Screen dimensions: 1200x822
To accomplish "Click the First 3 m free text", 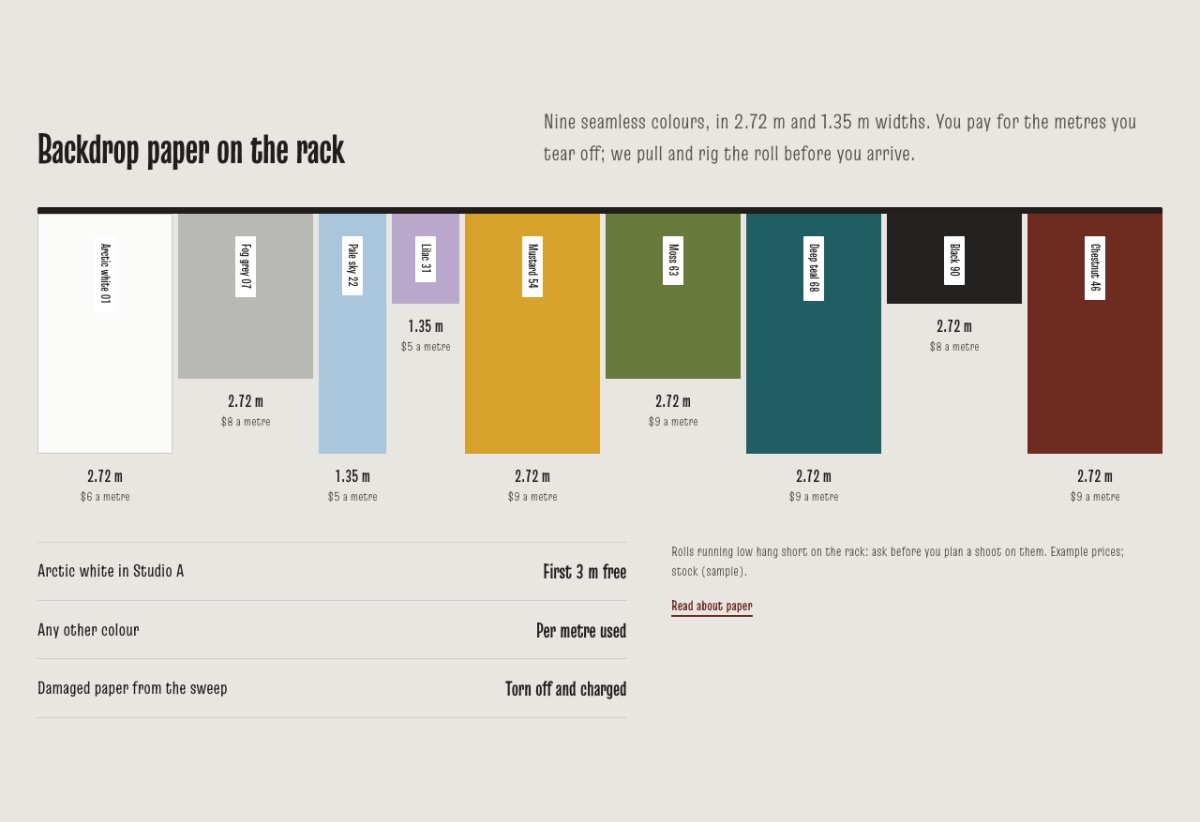I will (585, 572).
